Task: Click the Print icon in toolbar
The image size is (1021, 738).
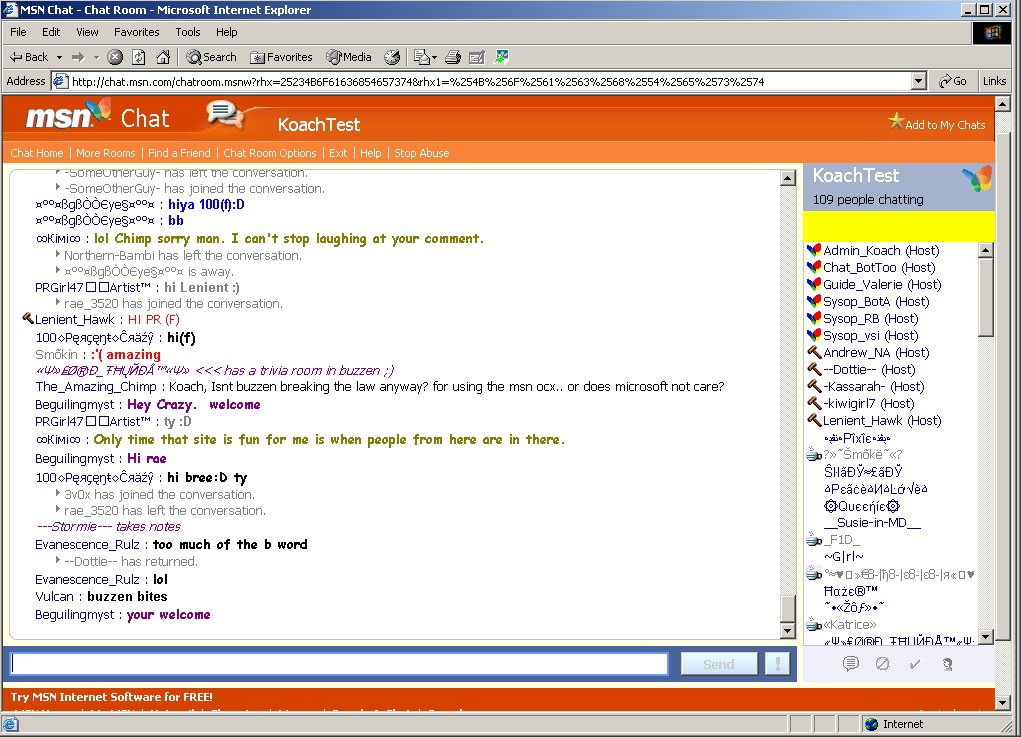Action: point(453,57)
